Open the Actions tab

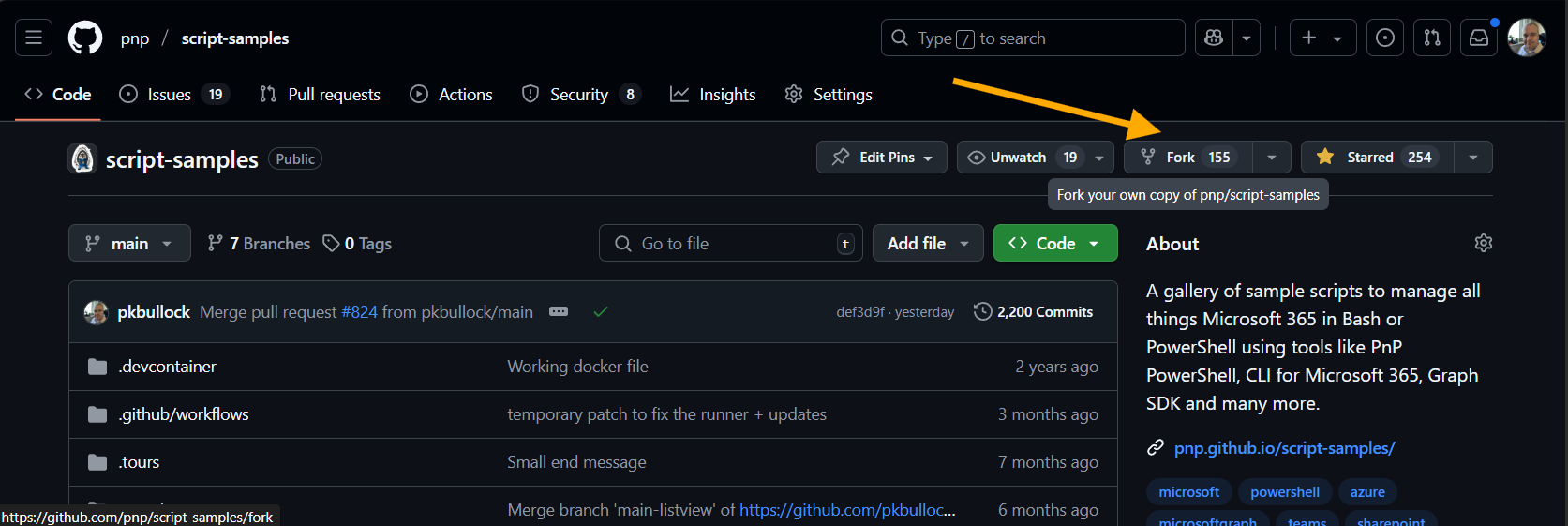(x=452, y=94)
